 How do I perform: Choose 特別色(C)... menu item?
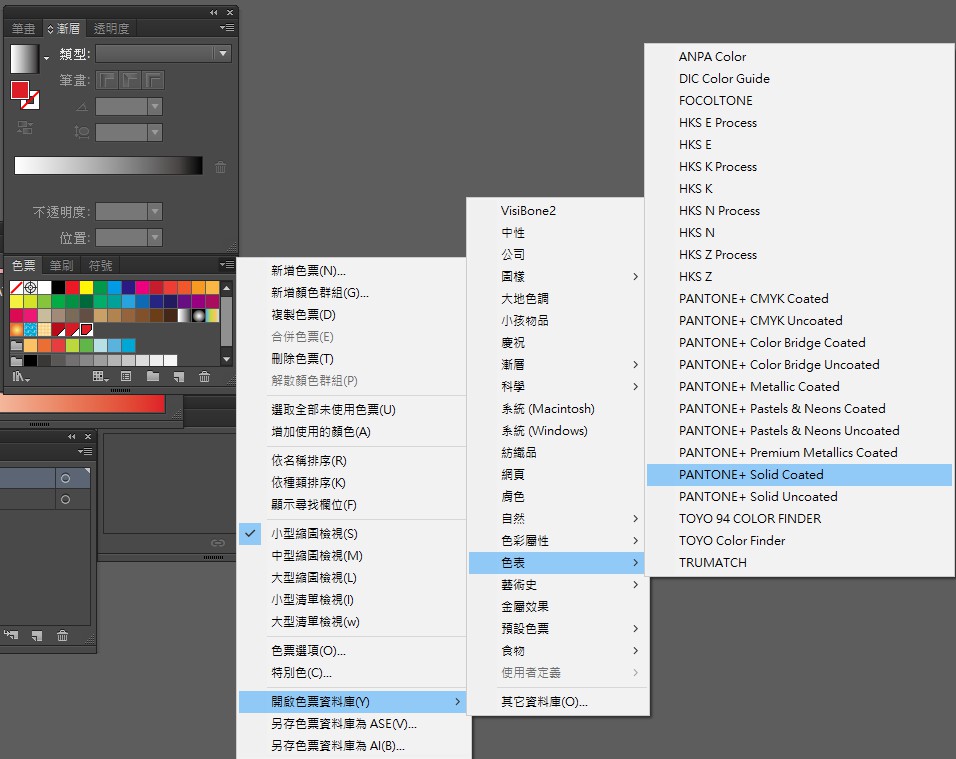(351, 672)
